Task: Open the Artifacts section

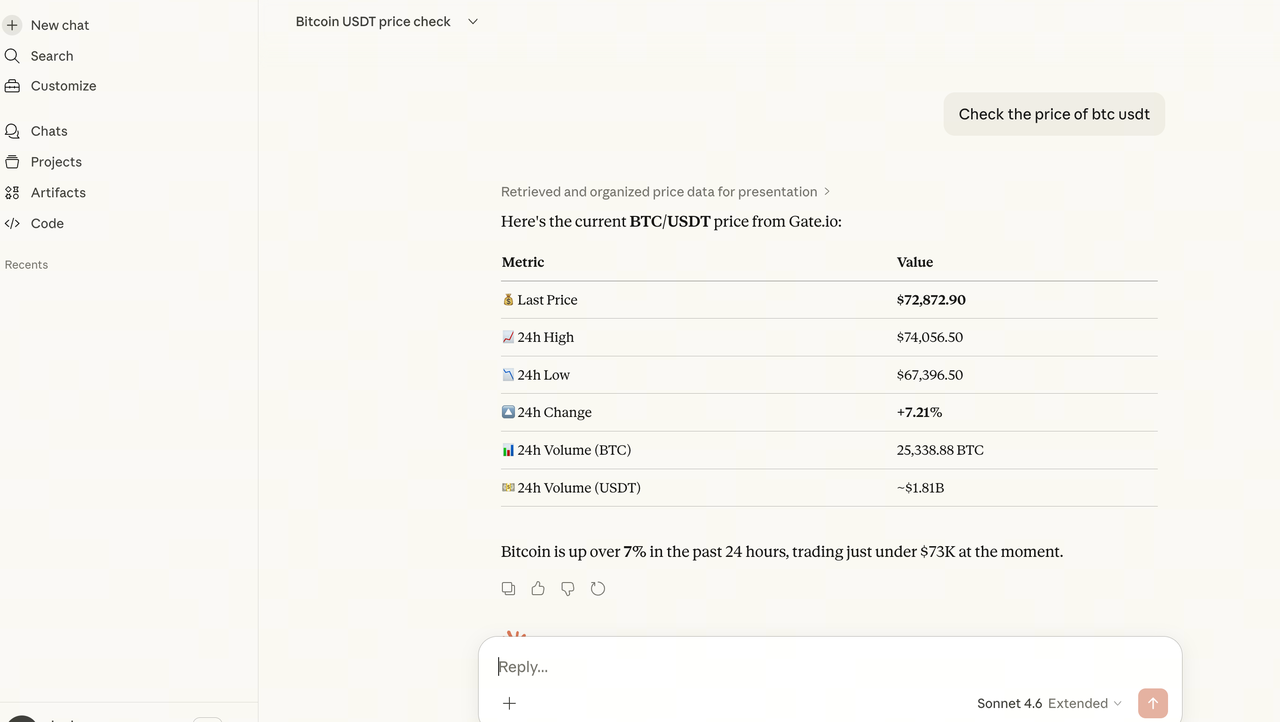Action: click(x=58, y=193)
